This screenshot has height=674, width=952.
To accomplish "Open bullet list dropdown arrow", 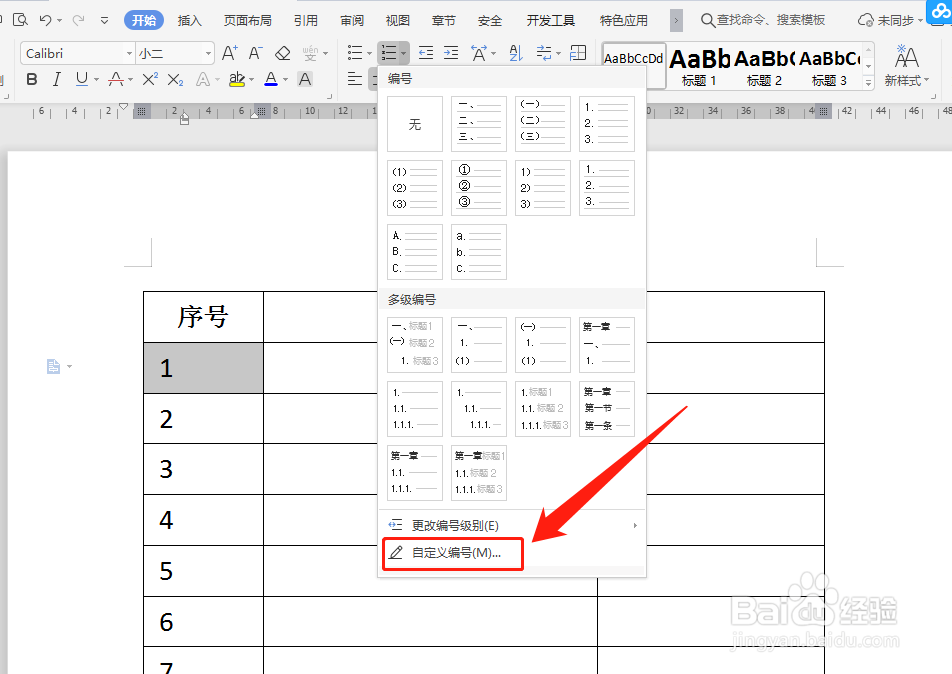I will [369, 53].
